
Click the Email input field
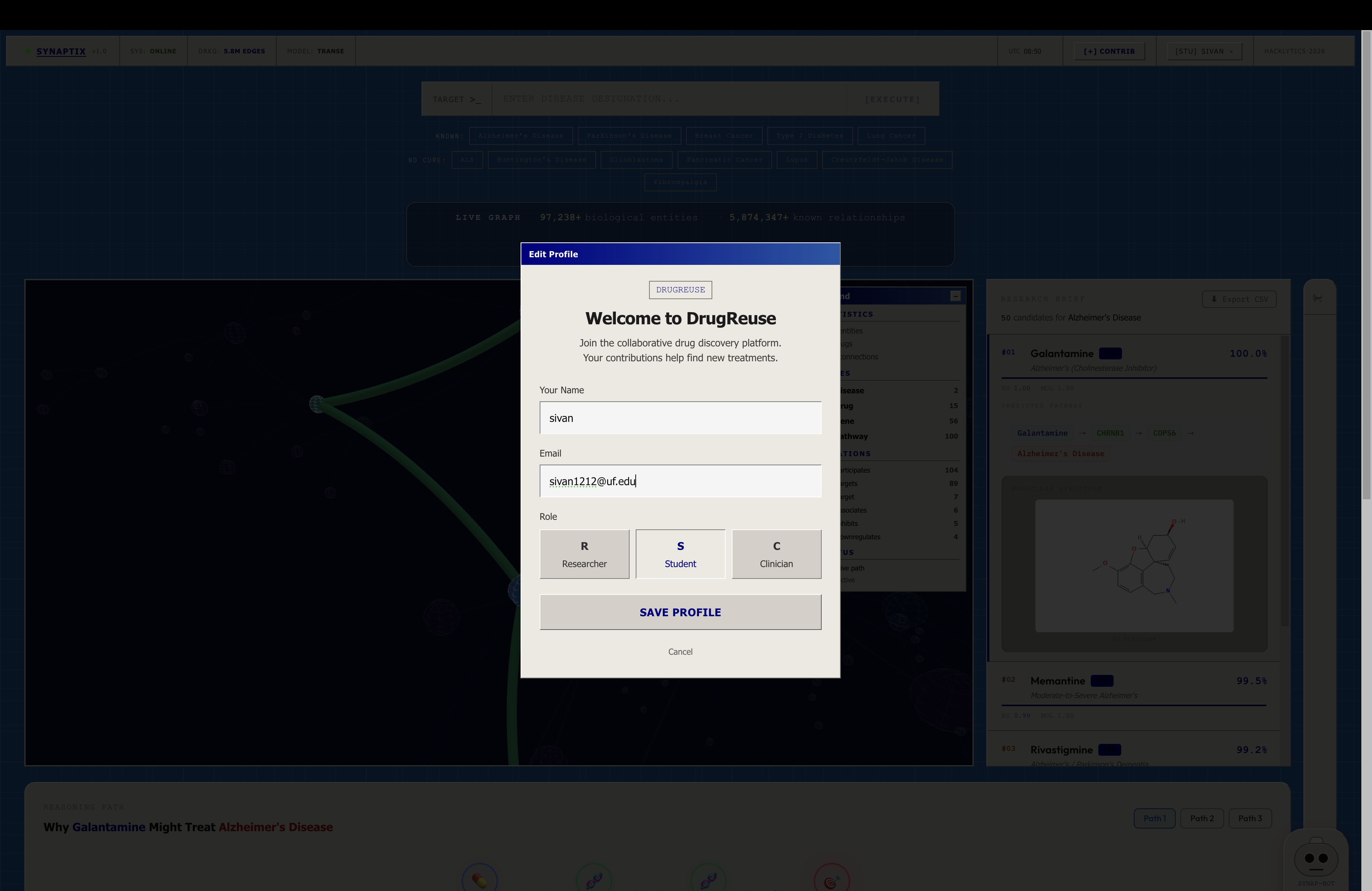pyautogui.click(x=680, y=481)
